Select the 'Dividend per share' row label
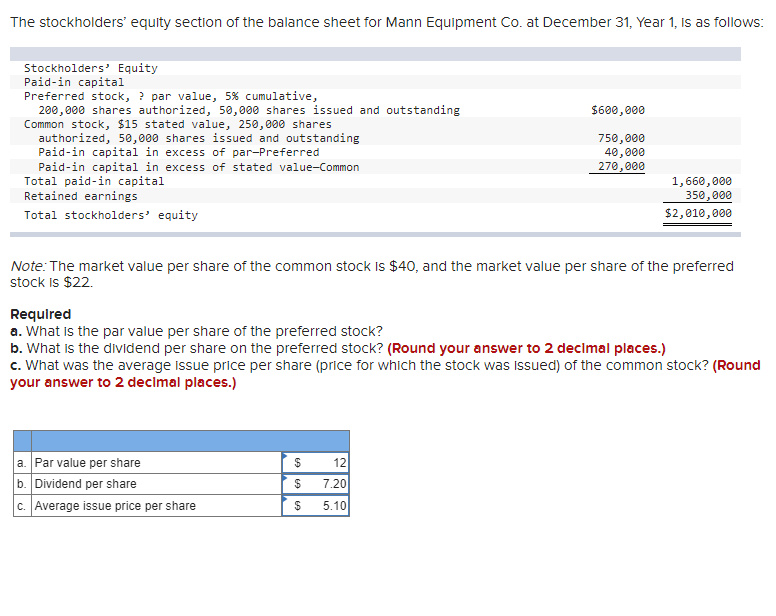 tap(86, 483)
